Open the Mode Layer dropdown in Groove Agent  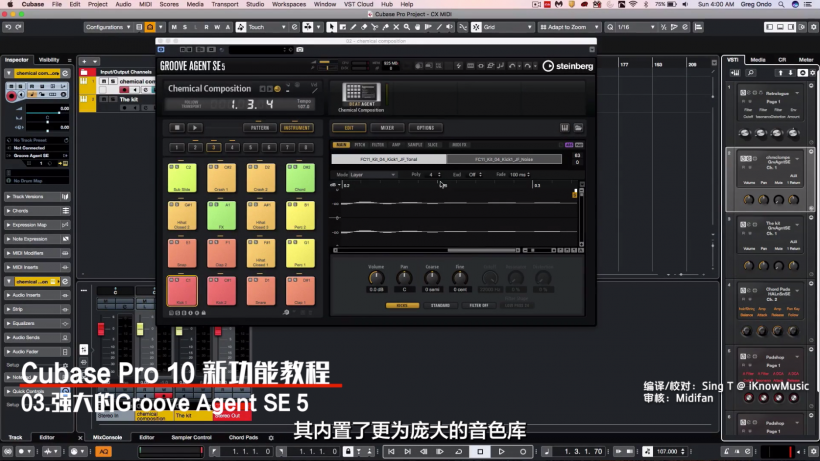tap(373, 175)
